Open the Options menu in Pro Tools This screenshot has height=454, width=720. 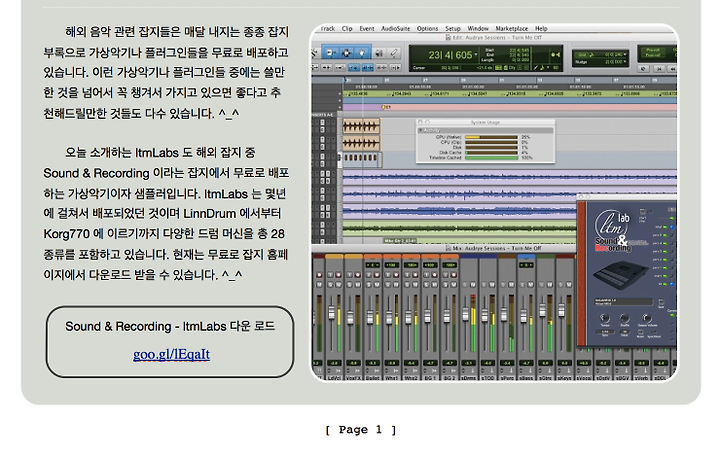click(428, 28)
